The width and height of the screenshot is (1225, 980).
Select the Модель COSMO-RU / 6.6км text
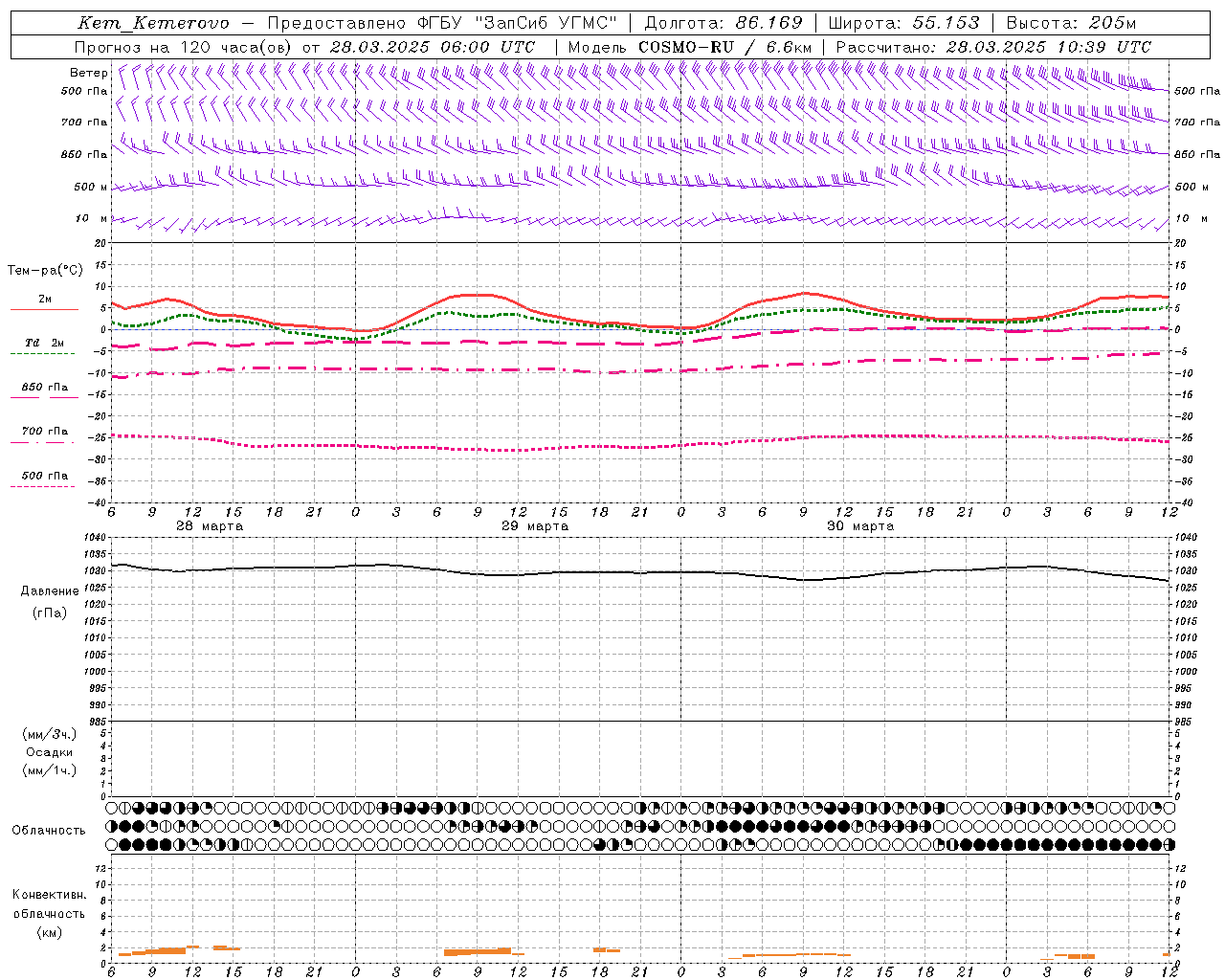(690, 47)
